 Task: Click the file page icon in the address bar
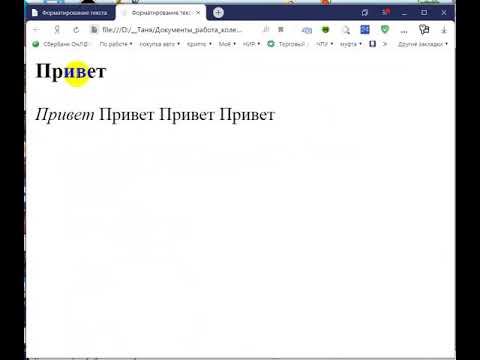(94, 30)
